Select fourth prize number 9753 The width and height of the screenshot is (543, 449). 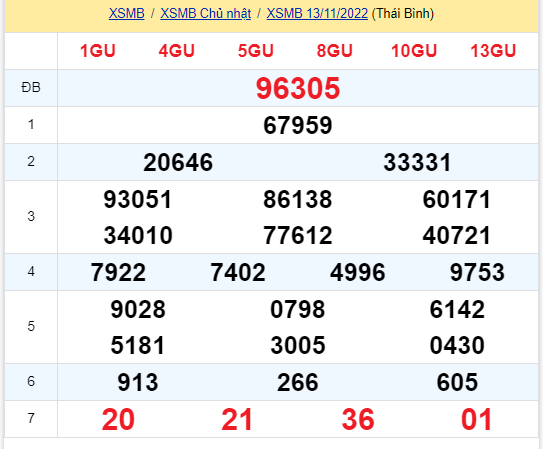[x=477, y=272]
